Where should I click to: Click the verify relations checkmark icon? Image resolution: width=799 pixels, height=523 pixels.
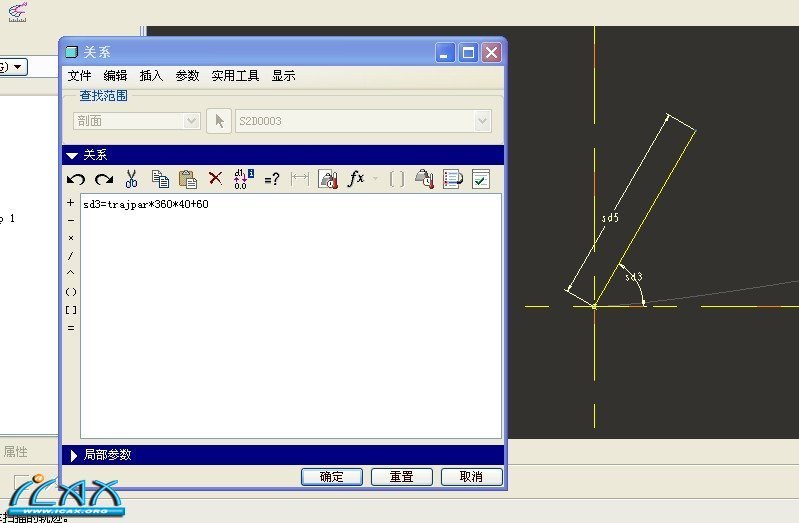pos(481,179)
